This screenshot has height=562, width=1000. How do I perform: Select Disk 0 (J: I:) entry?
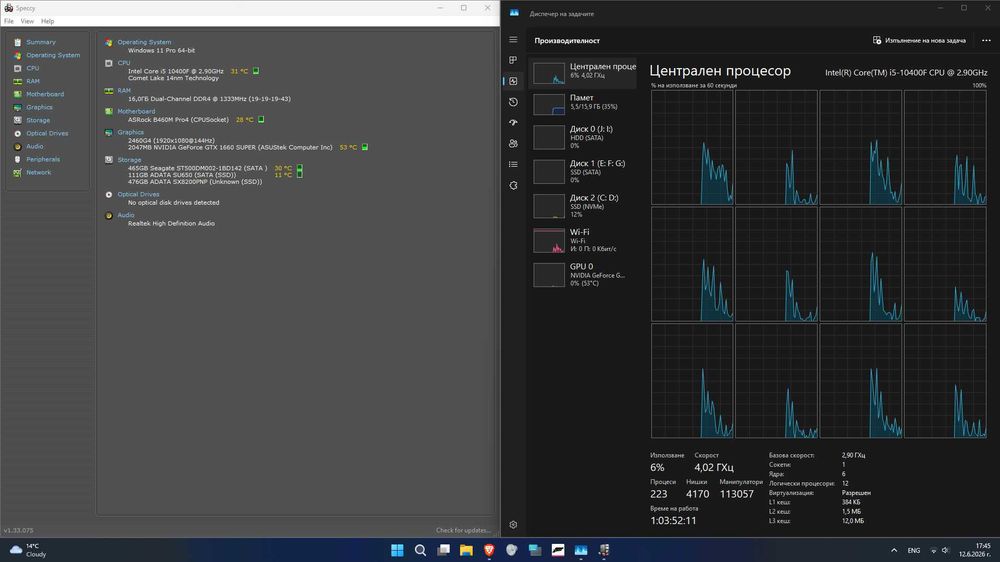pos(583,137)
